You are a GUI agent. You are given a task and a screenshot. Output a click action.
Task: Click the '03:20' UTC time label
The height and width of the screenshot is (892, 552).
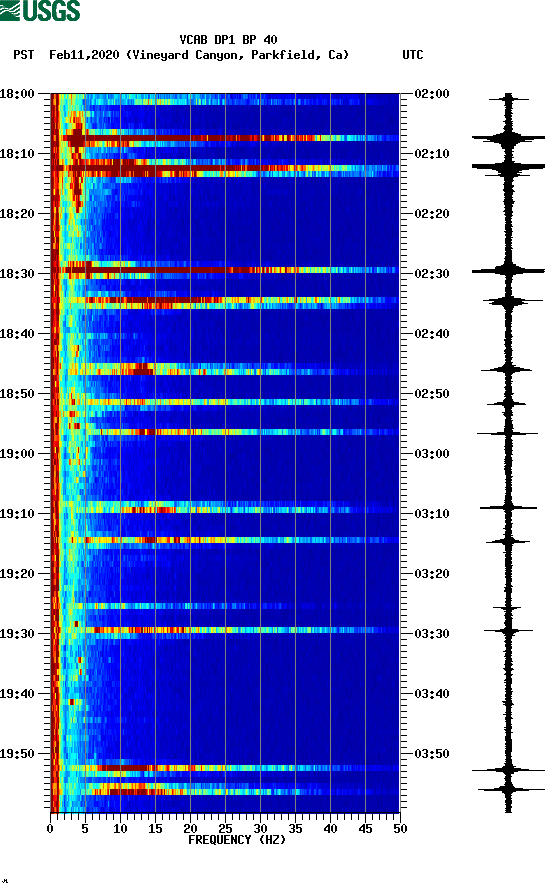(432, 574)
